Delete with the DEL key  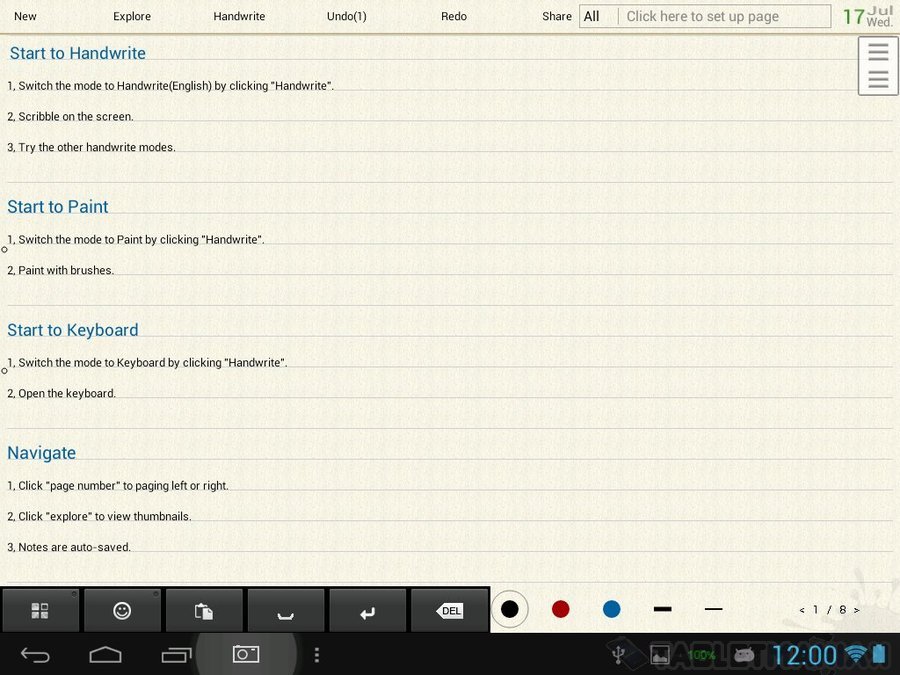point(449,610)
